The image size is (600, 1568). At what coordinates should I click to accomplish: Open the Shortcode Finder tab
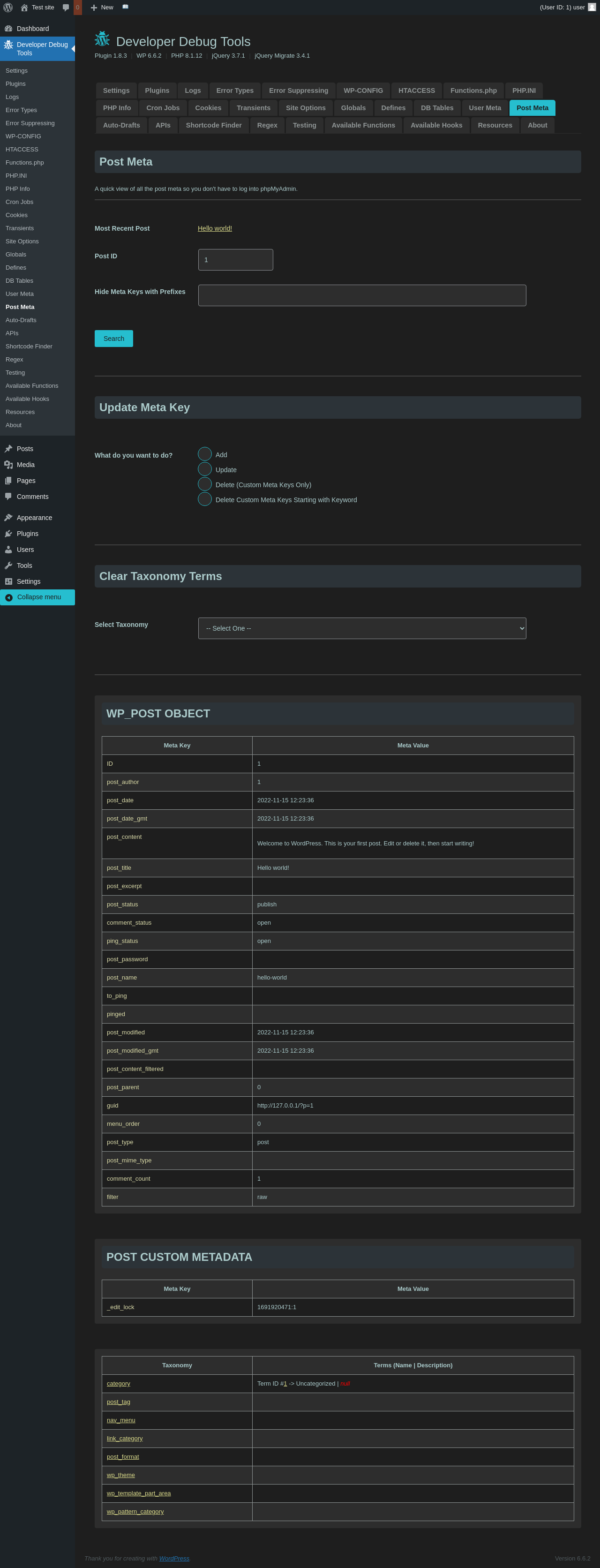click(x=214, y=125)
